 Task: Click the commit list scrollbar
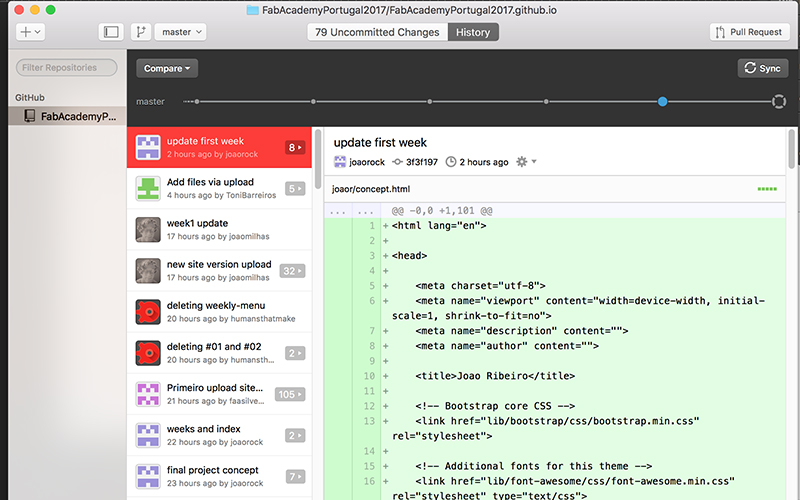click(318, 159)
